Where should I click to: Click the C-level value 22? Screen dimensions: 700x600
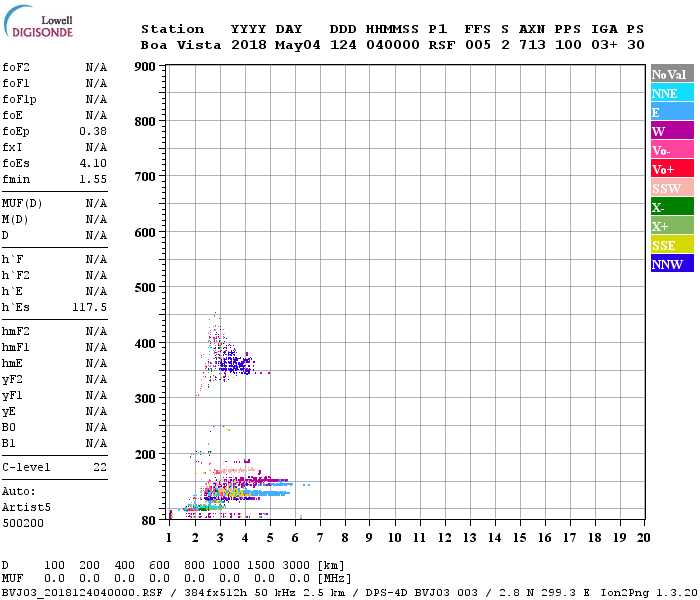[100, 467]
